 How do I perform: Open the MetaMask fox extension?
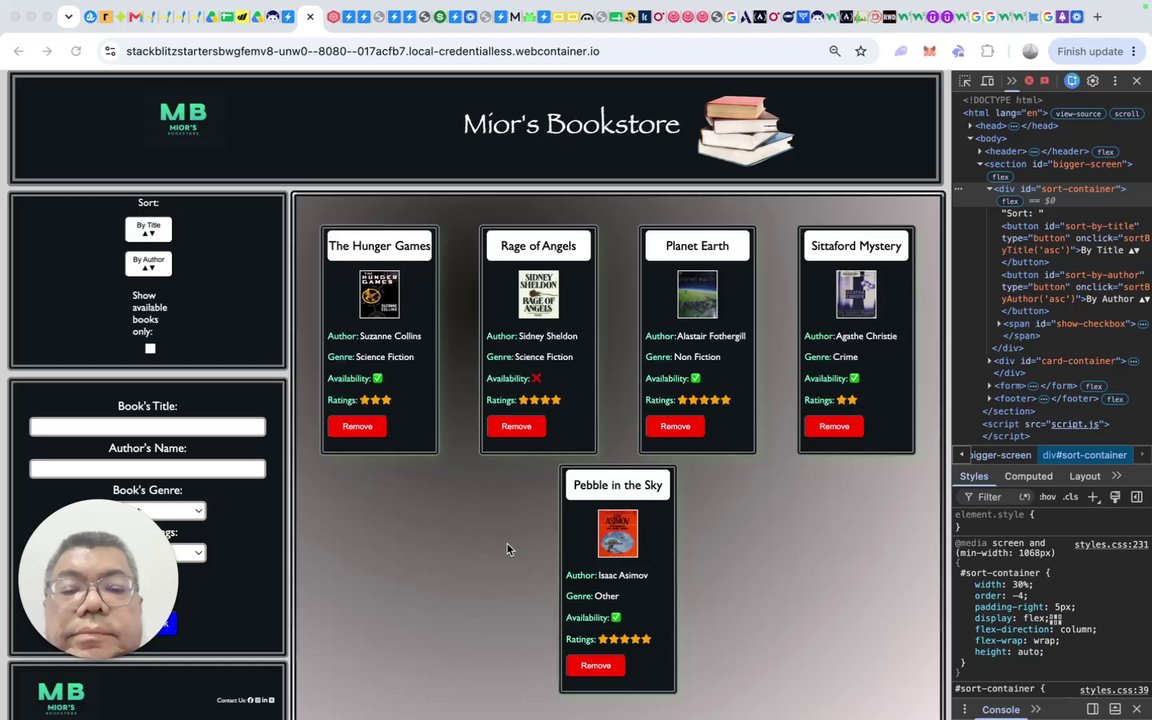[929, 51]
